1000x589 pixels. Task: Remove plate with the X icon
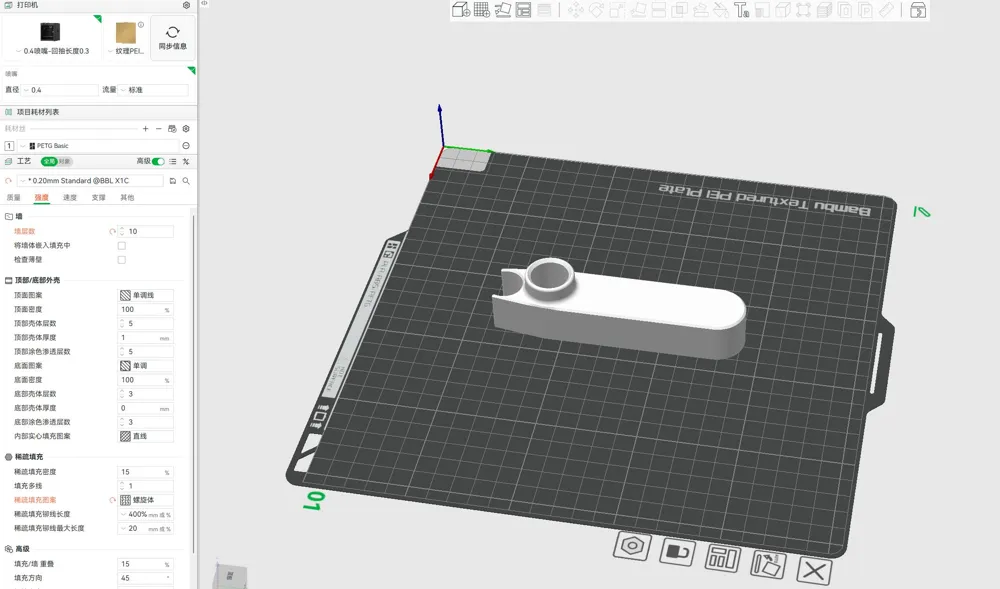coord(814,571)
